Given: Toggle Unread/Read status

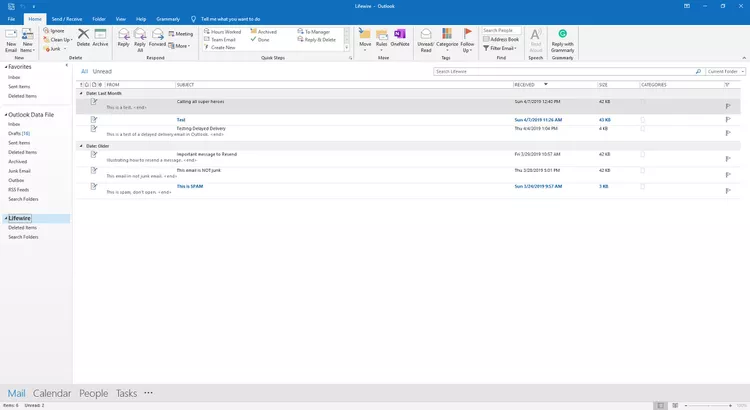Looking at the screenshot, I should pos(426,40).
